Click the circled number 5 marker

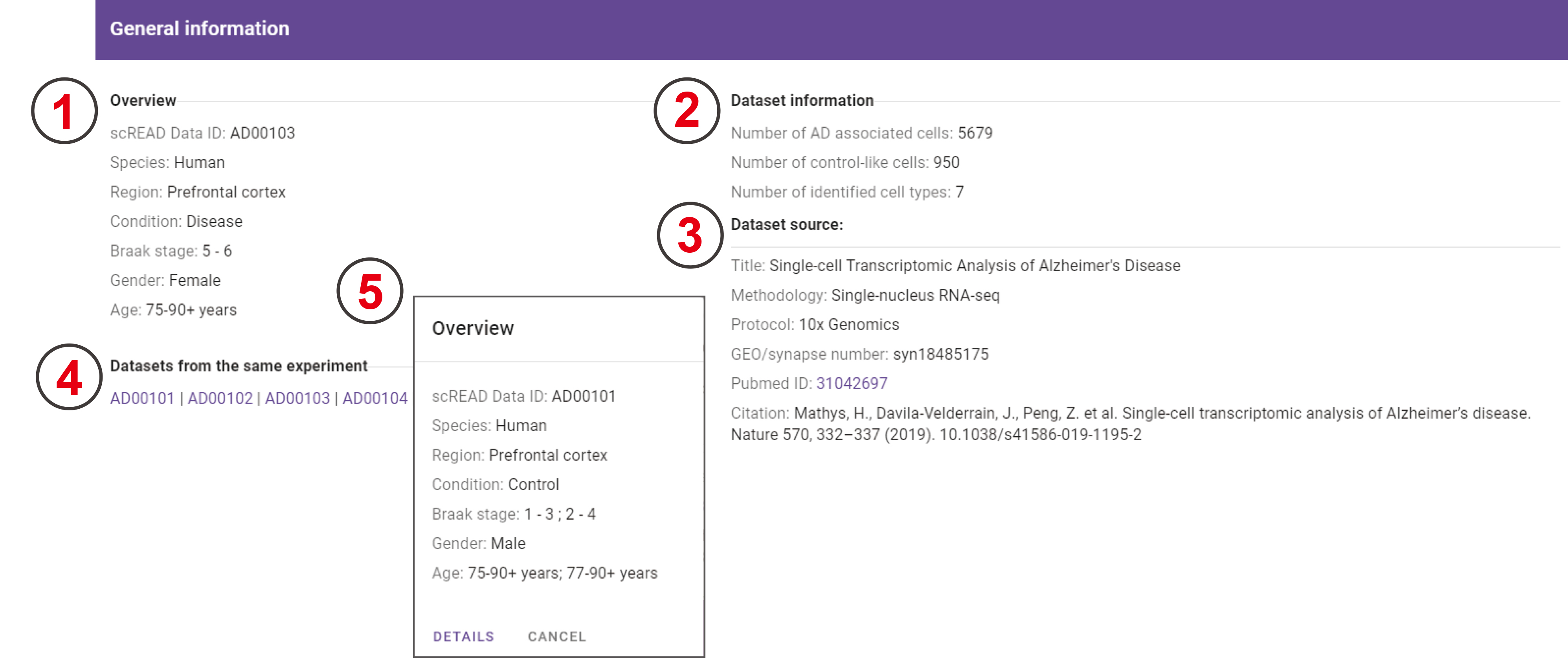coord(369,291)
